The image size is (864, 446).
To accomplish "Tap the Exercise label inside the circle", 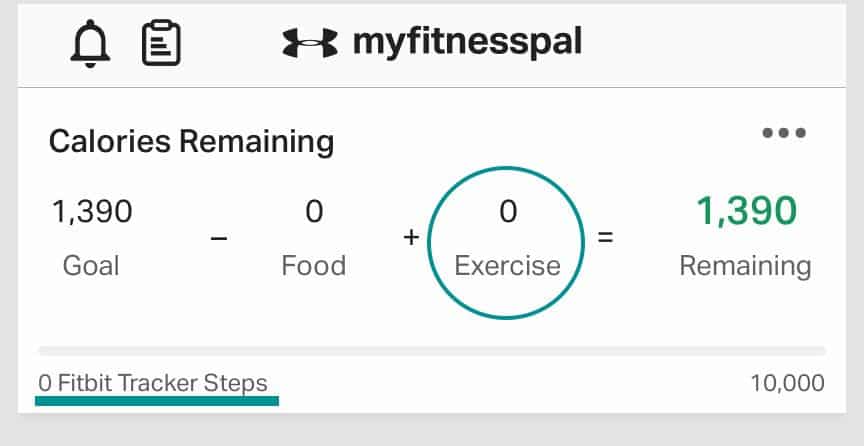I will [506, 266].
